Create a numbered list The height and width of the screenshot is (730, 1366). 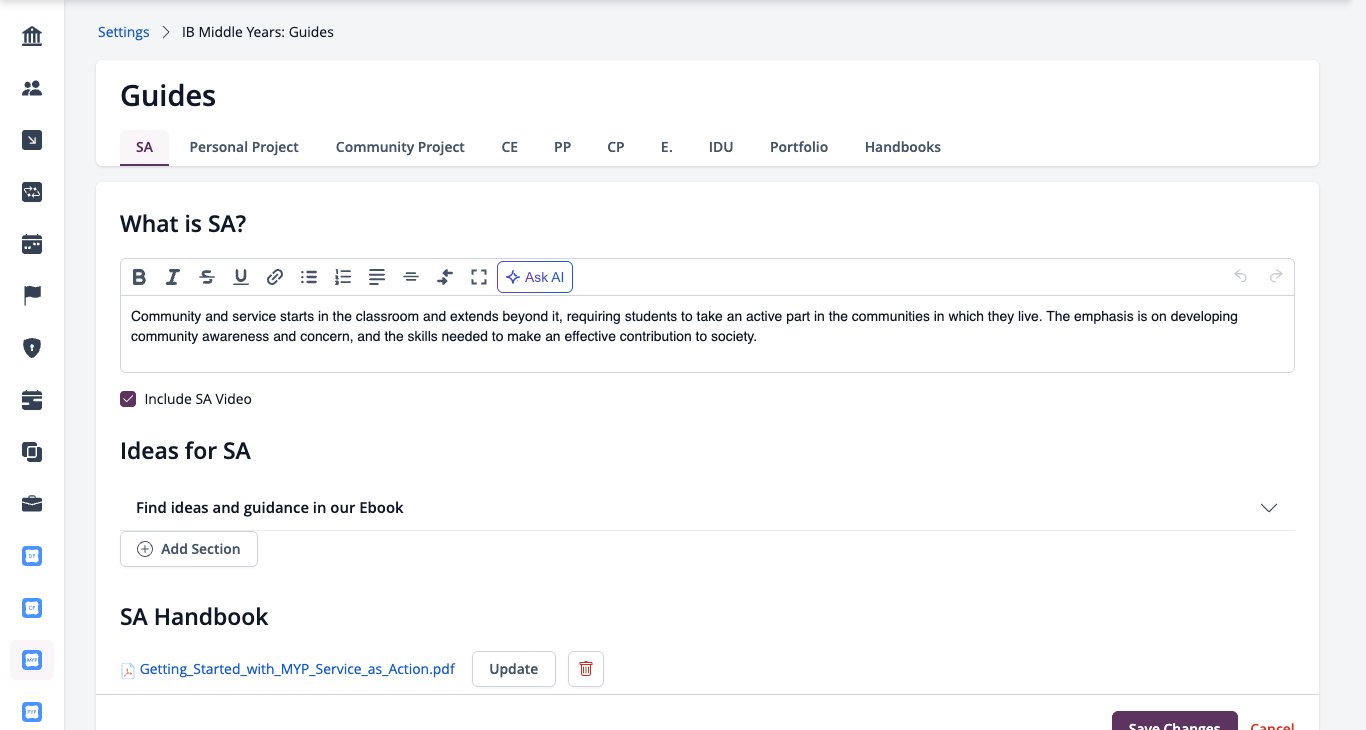click(343, 277)
